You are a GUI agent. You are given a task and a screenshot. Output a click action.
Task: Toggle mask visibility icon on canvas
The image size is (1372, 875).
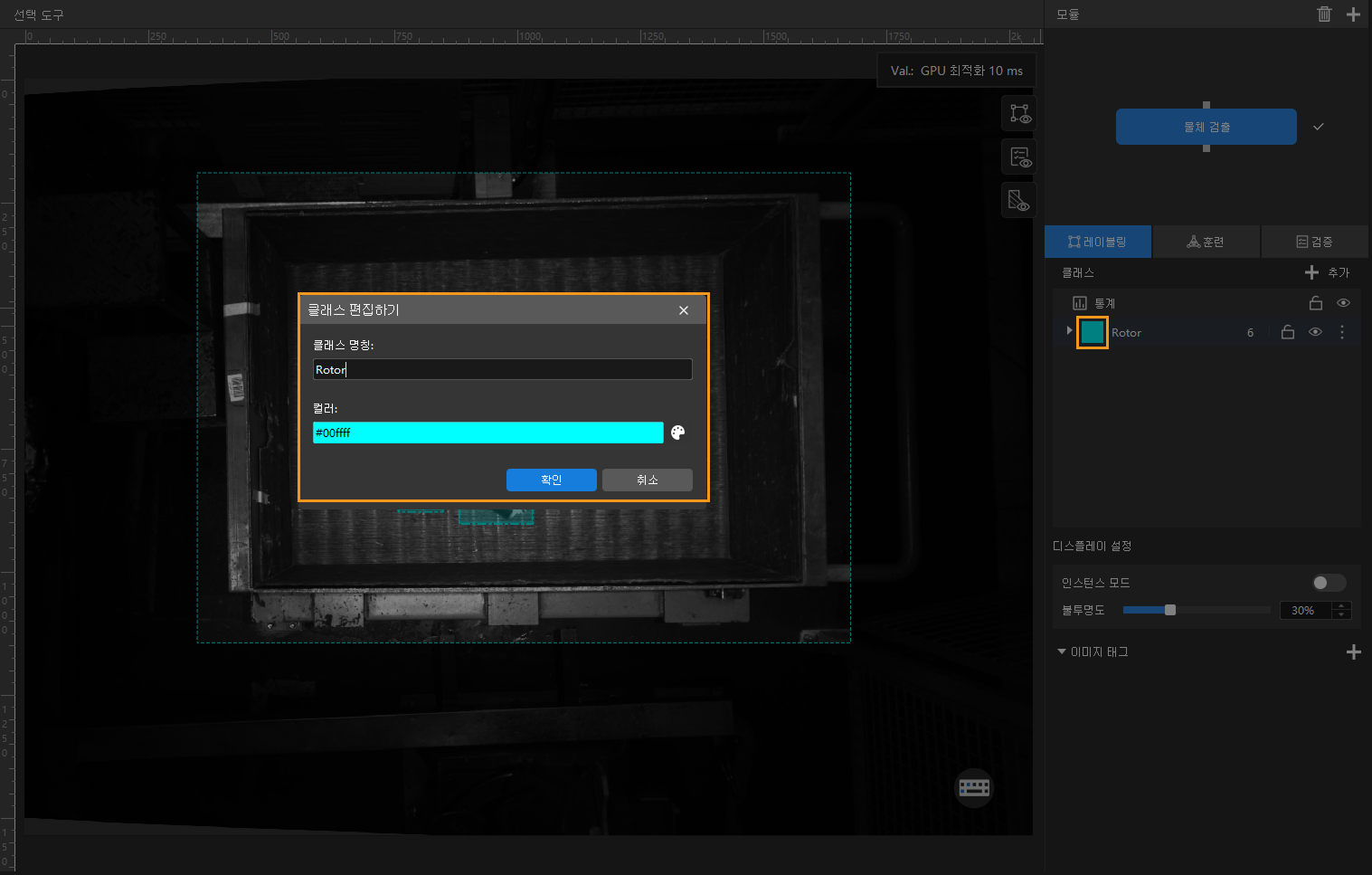[x=1019, y=200]
